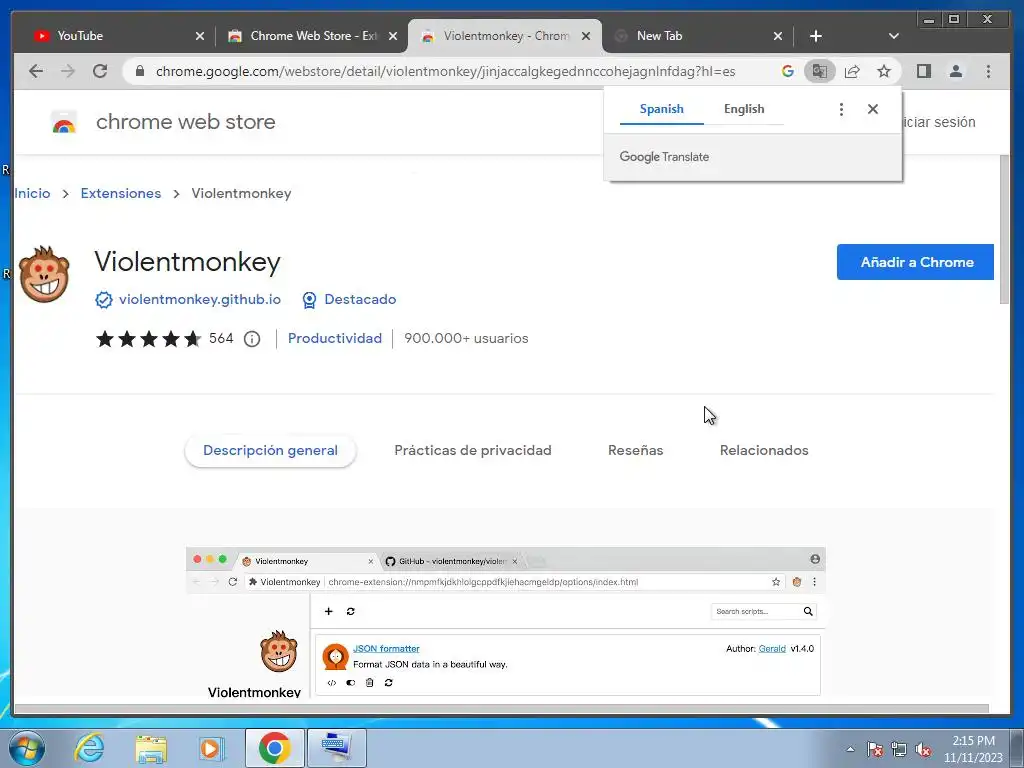The height and width of the screenshot is (768, 1024).
Task: Click the padlock site info icon
Action: 140,71
